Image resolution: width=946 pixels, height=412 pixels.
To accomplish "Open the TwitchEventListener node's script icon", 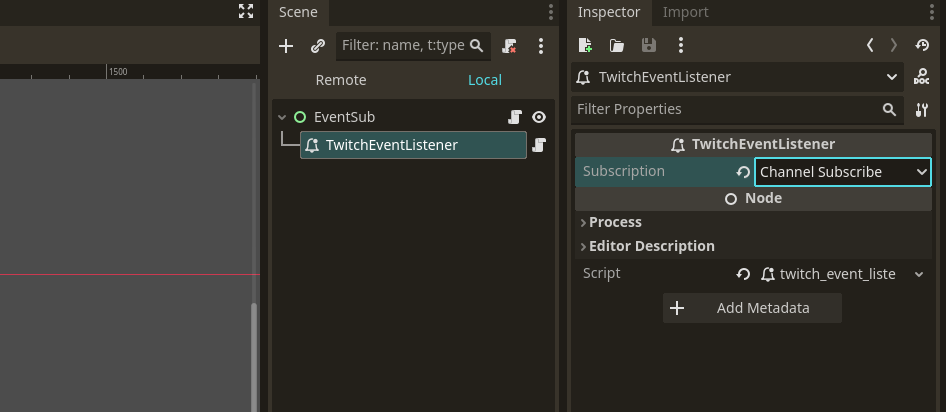I will pyautogui.click(x=539, y=145).
